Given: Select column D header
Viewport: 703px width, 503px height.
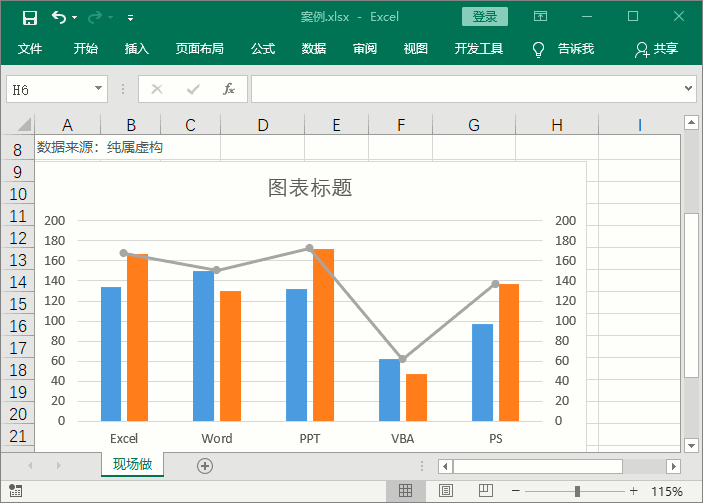Looking at the screenshot, I should (x=263, y=125).
